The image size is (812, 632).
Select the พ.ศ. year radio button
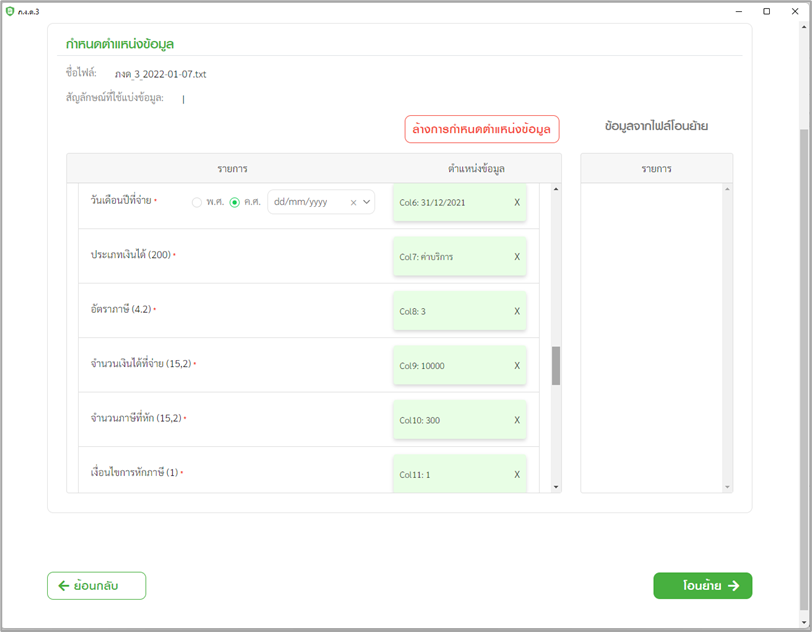(x=197, y=202)
